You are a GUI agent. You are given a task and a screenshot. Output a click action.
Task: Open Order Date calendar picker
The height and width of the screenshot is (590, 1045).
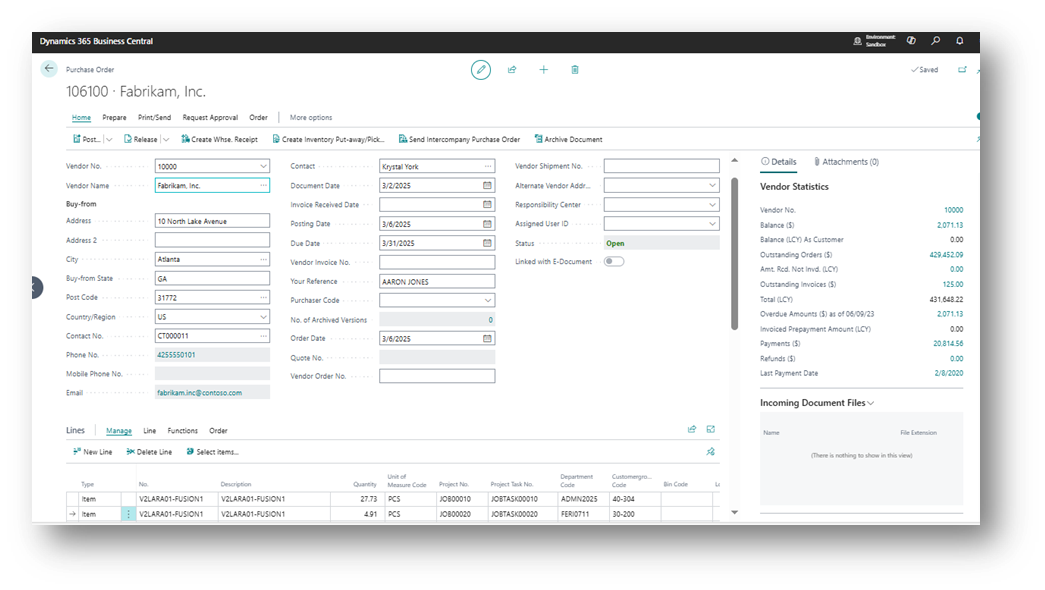pyautogui.click(x=487, y=339)
